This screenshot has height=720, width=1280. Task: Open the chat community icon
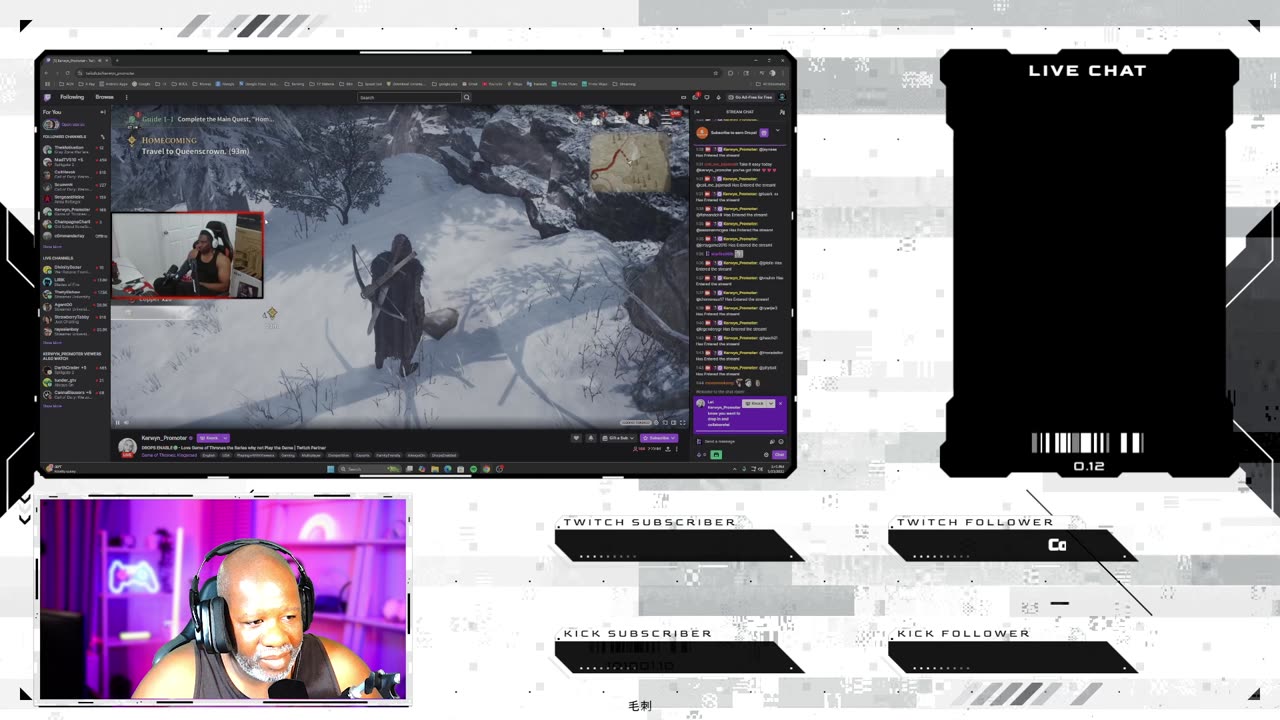click(782, 112)
